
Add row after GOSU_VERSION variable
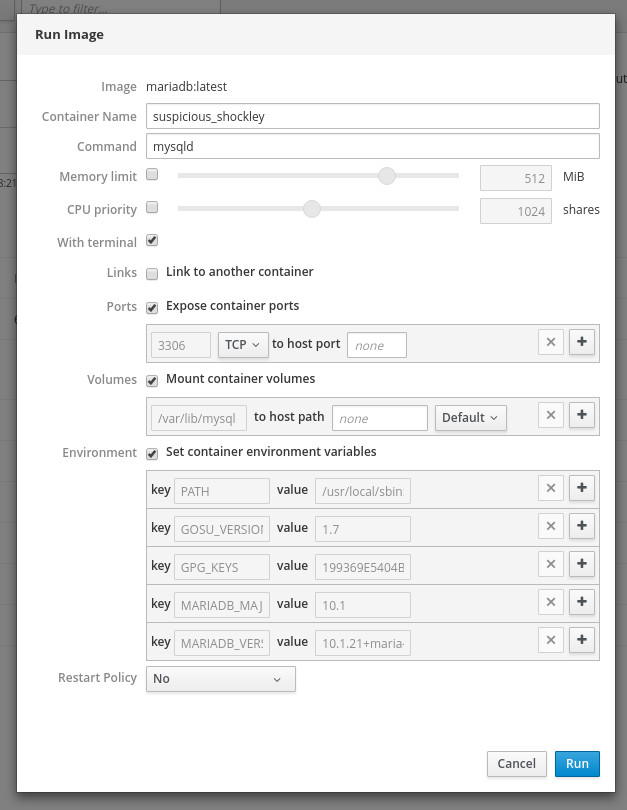(582, 527)
